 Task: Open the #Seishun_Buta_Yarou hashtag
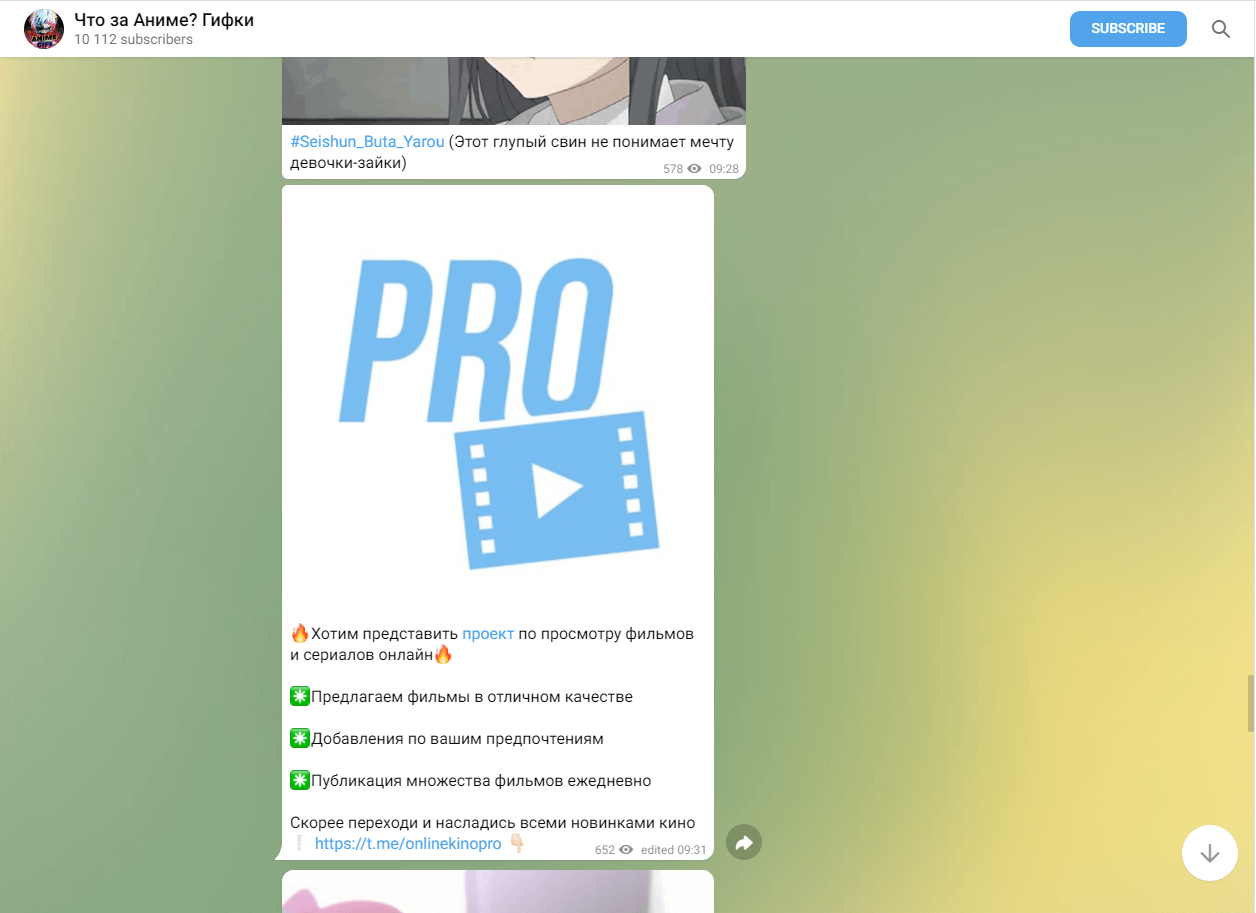367,142
